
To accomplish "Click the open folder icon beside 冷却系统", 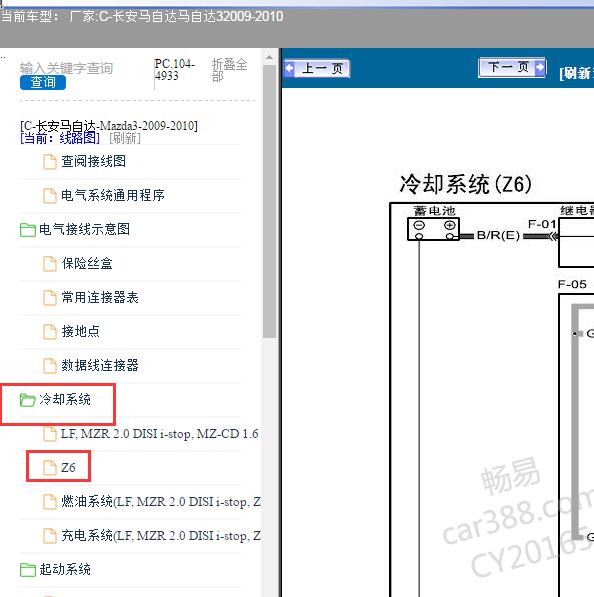I will (x=27, y=400).
